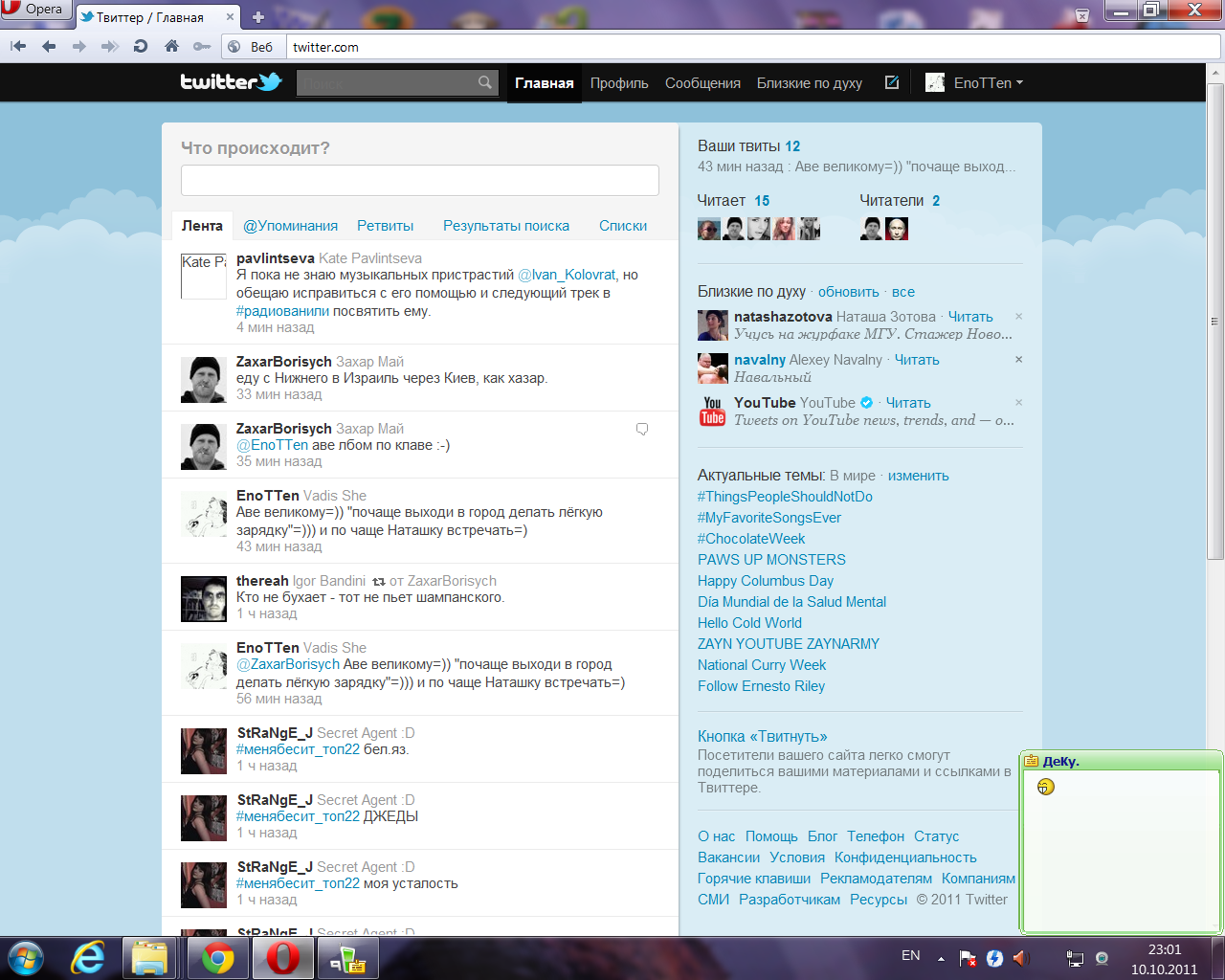Dismiss the natashazotova suggestion with its X
Screen dimensions: 1225x980
pos(1018,317)
